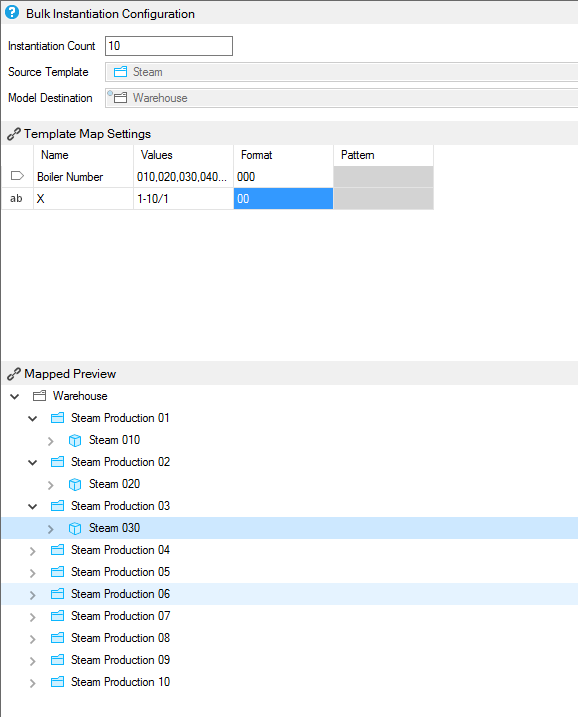
Task: Select the Steam 020 element
Action: (114, 484)
